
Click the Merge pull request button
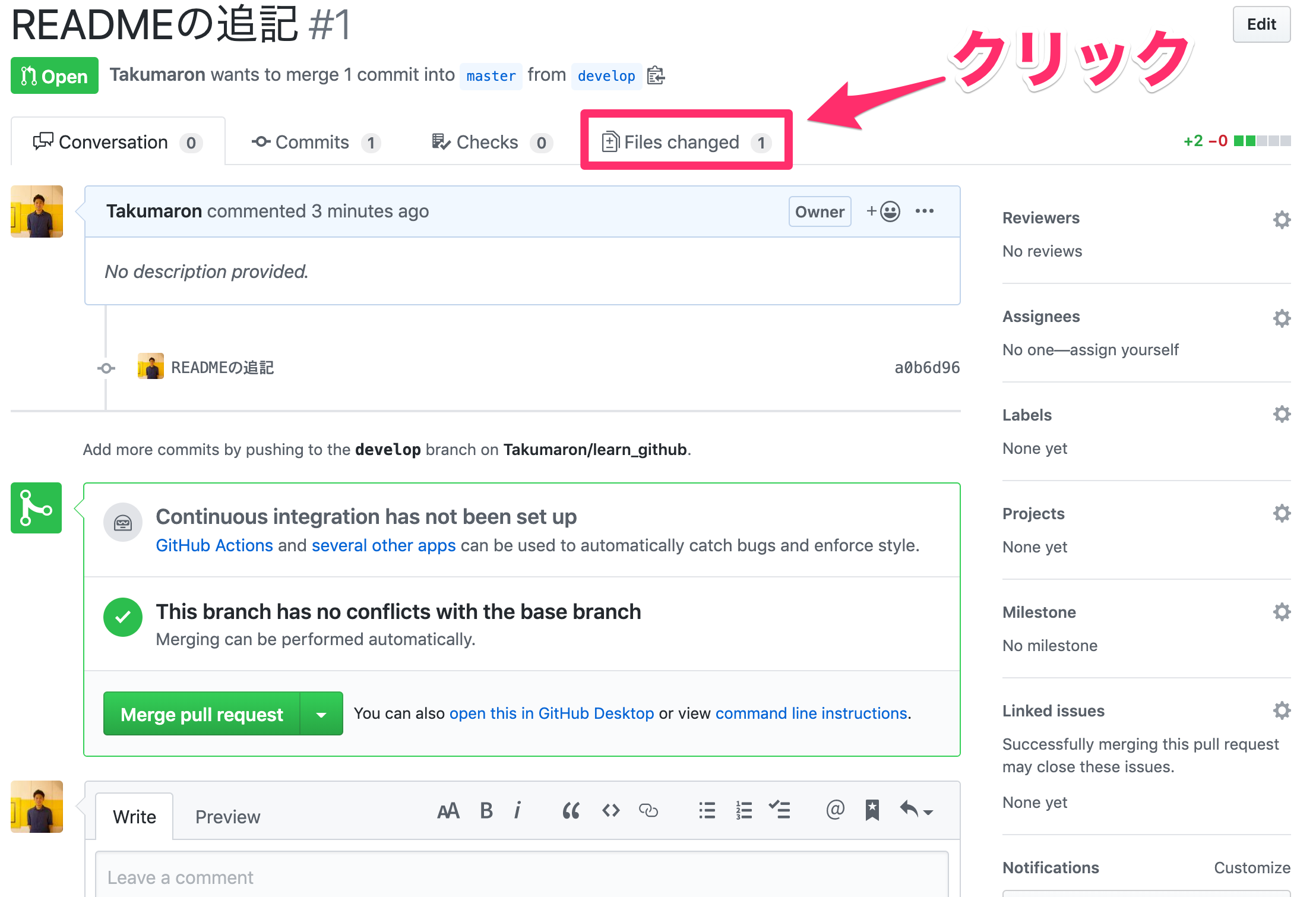(202, 713)
